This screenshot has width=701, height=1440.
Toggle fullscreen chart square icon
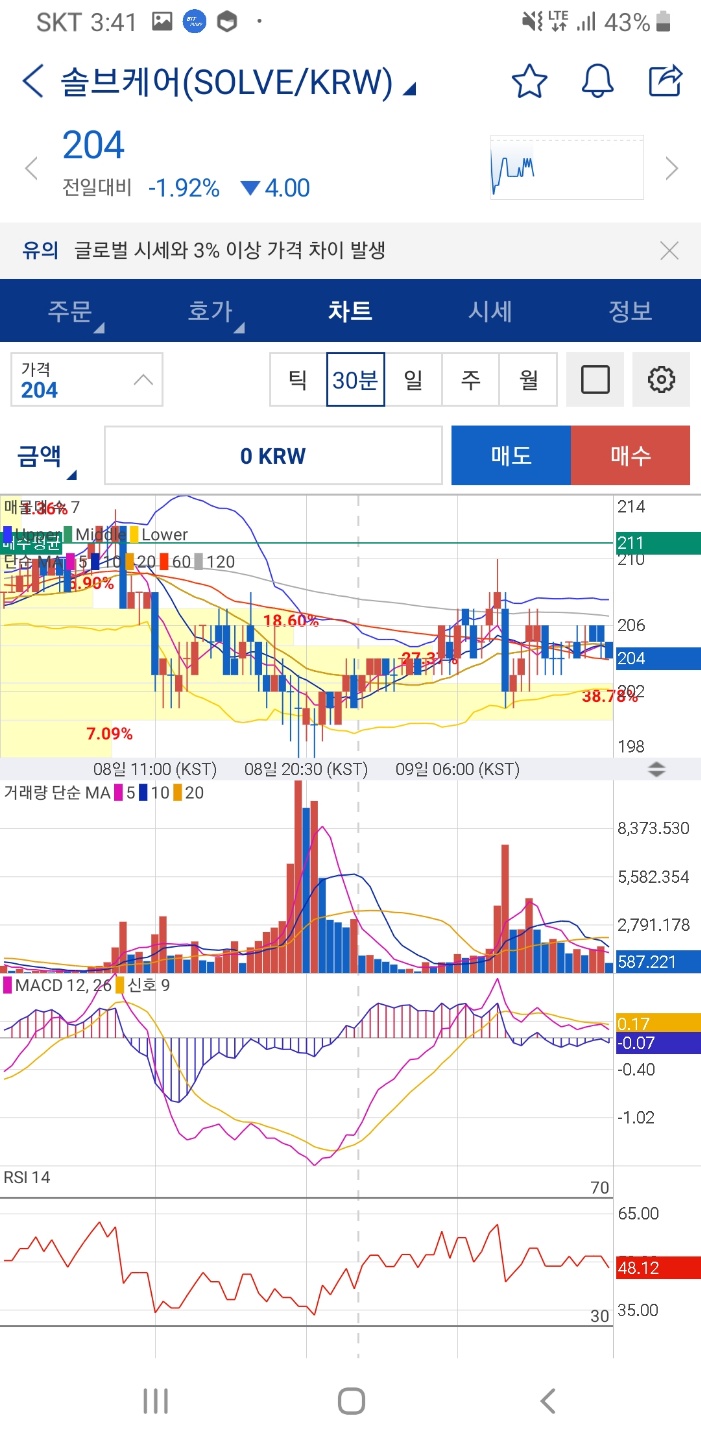[595, 380]
